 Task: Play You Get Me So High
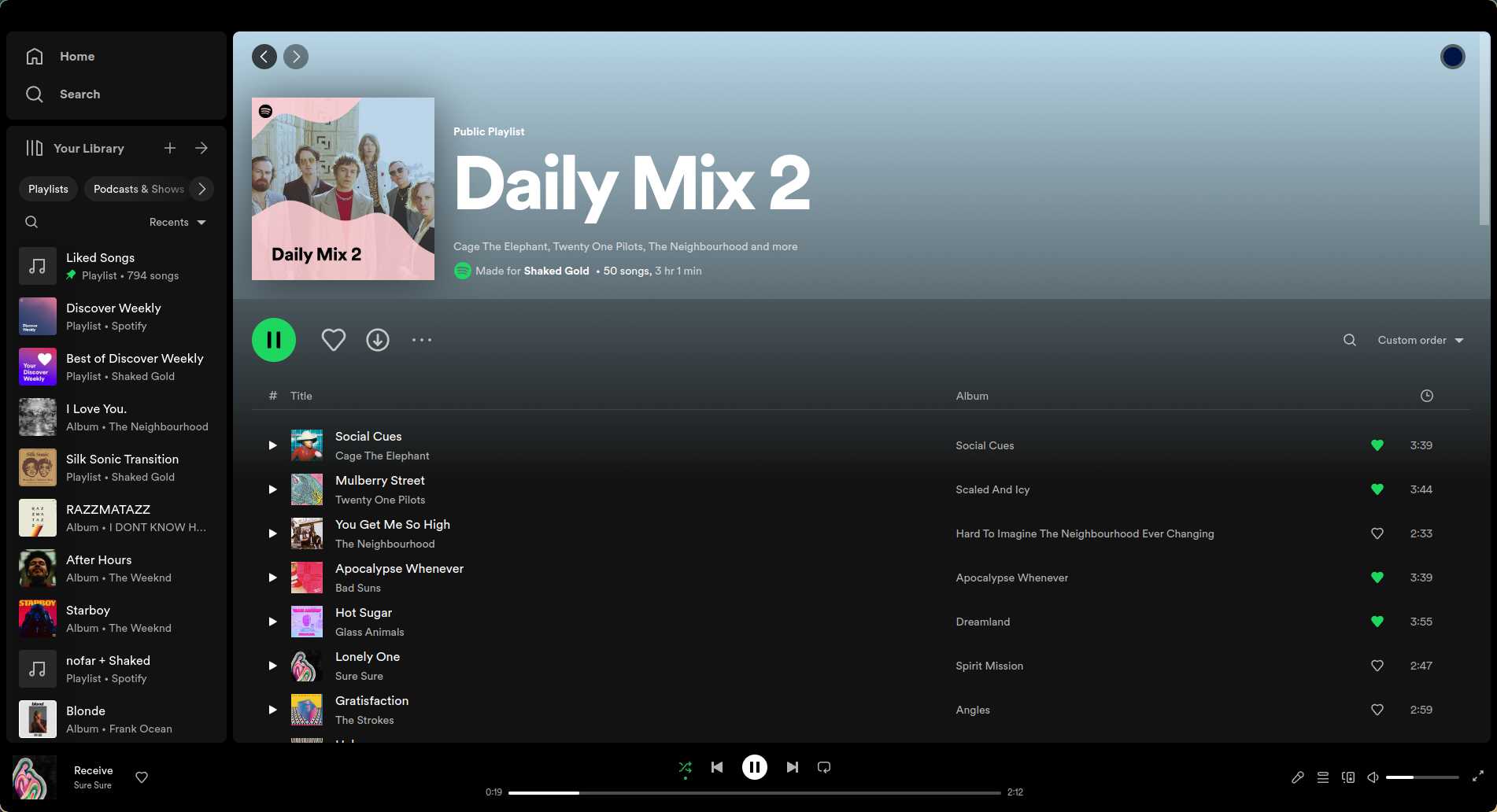(x=272, y=533)
